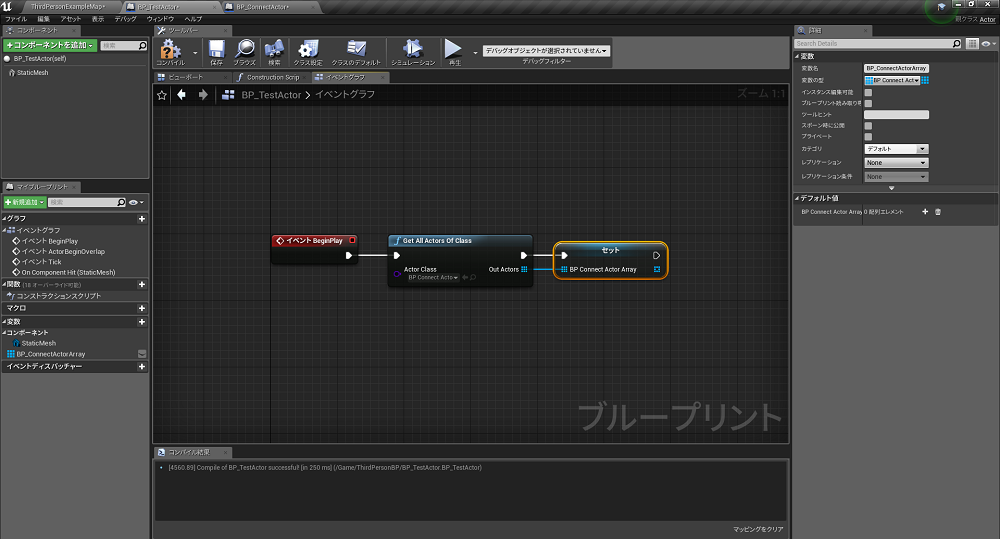Go forward with graph navigation arrow
Image resolution: width=1000 pixels, height=539 pixels.
[x=203, y=94]
